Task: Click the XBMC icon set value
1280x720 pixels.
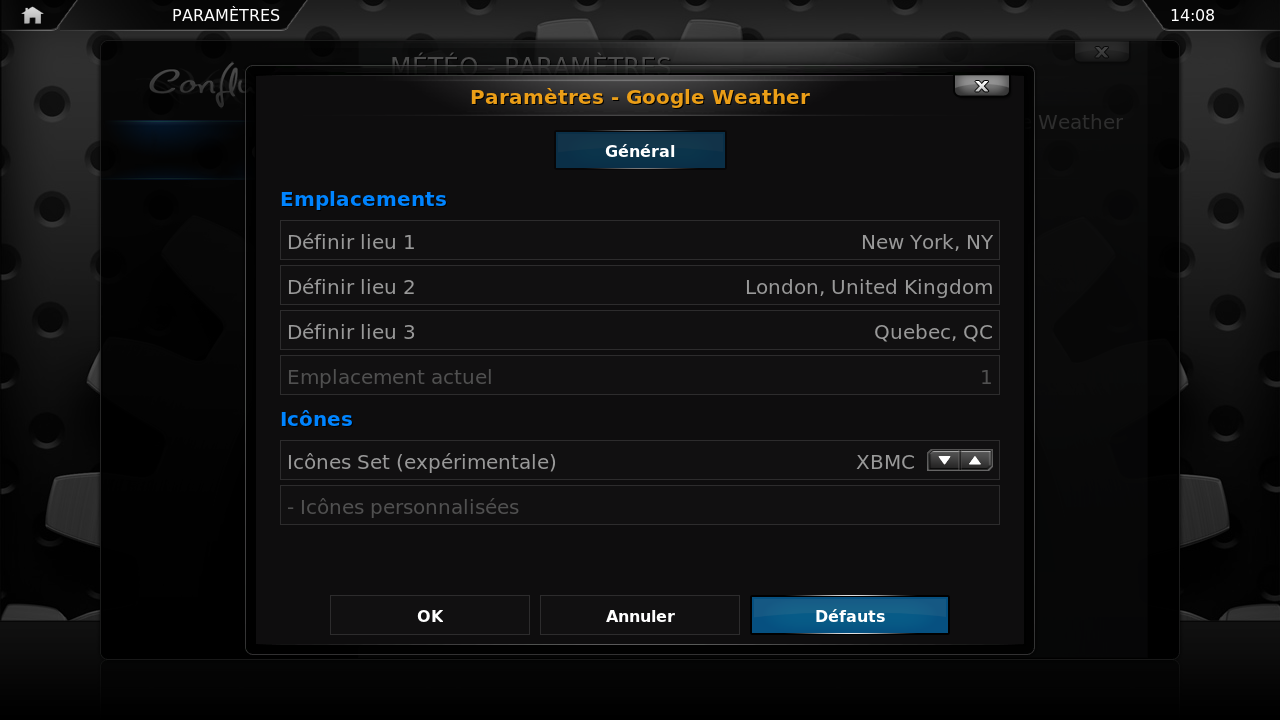Action: pos(885,462)
